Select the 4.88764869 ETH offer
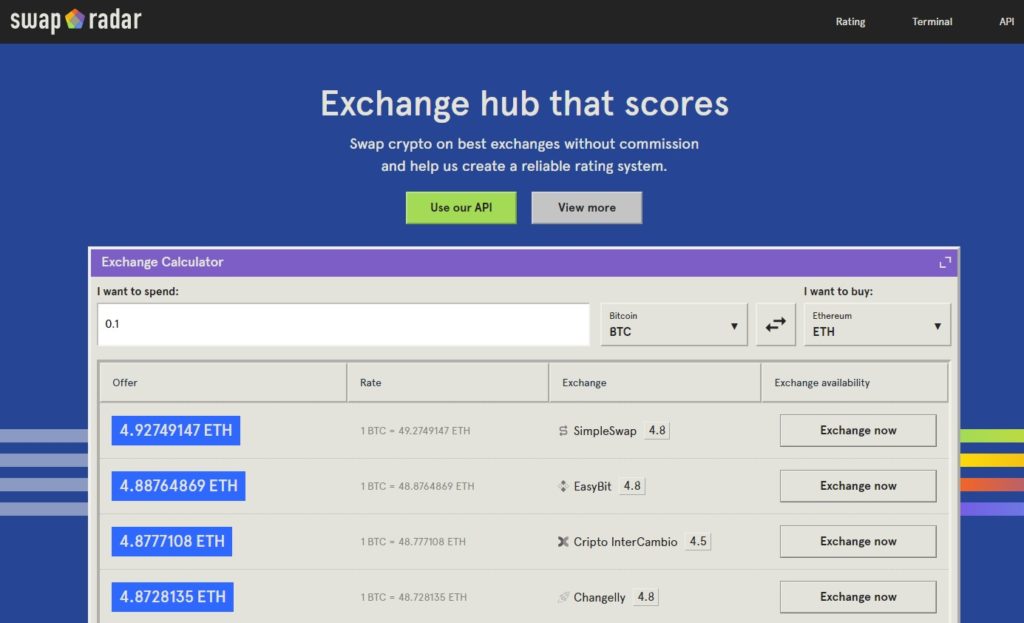Screen dimensions: 1024x623 click(x=178, y=486)
